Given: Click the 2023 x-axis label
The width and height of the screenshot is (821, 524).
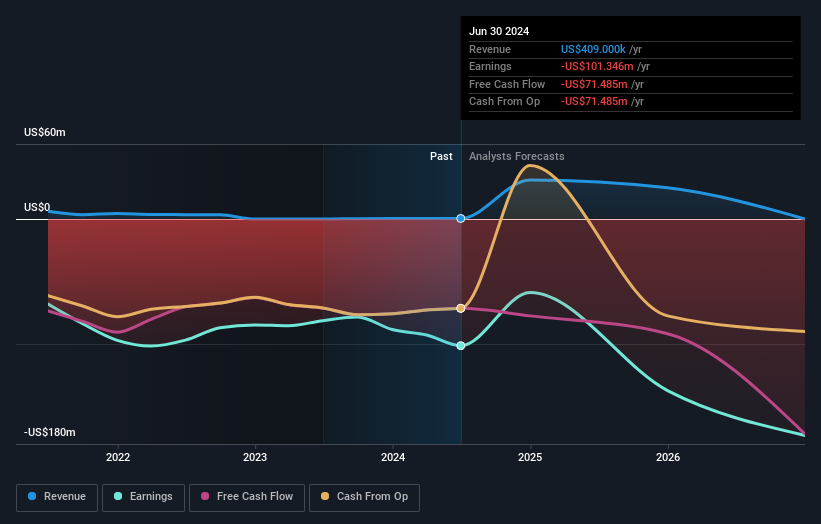Looking at the screenshot, I should pos(255,457).
